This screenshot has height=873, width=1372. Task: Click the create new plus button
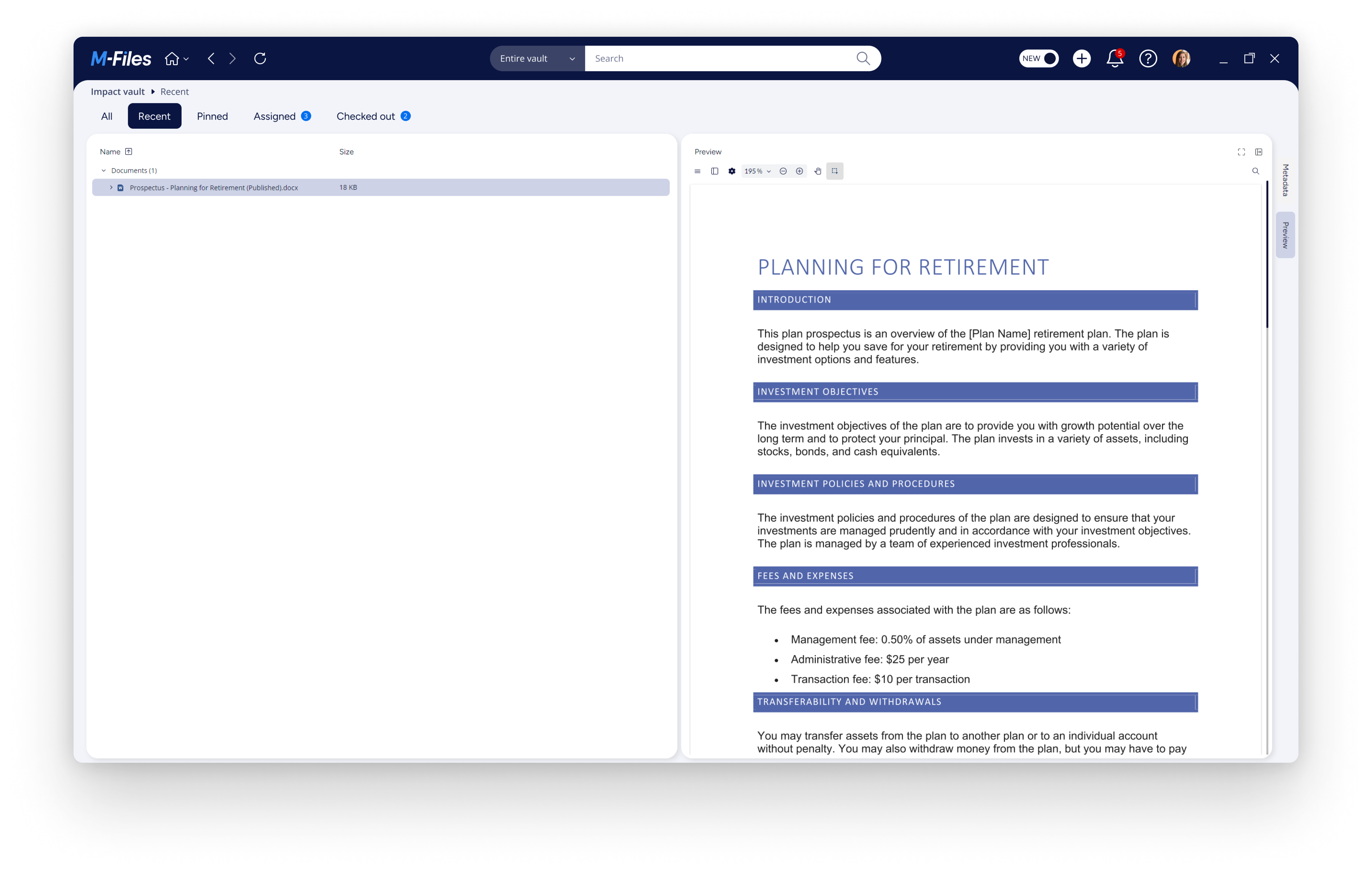(x=1081, y=59)
